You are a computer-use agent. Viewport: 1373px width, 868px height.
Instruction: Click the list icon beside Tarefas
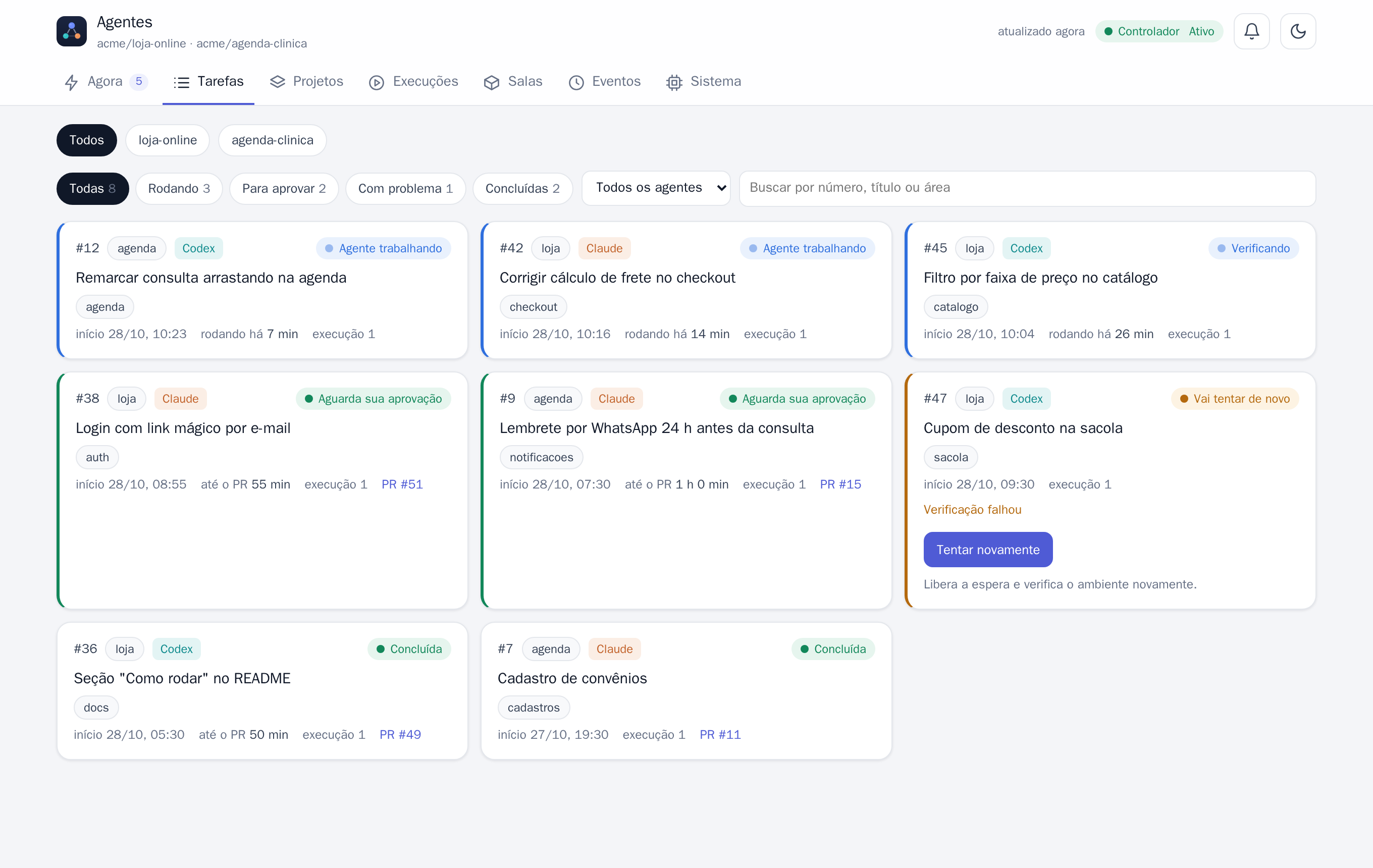[x=181, y=83]
